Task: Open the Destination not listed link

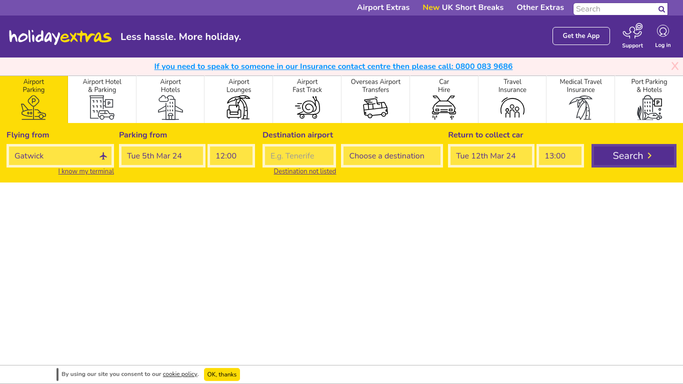Action: tap(304, 172)
